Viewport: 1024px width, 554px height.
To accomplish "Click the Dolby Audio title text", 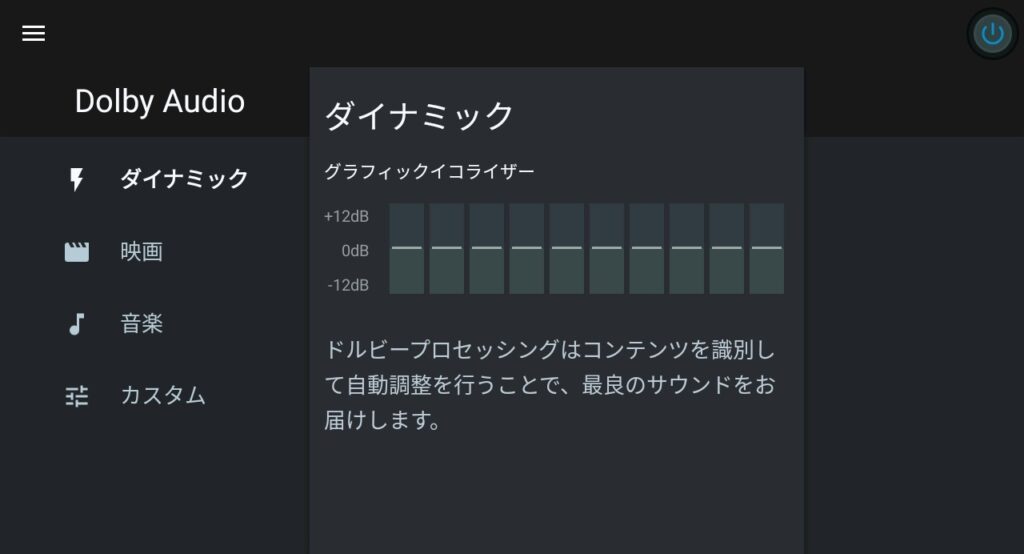I will [160, 101].
